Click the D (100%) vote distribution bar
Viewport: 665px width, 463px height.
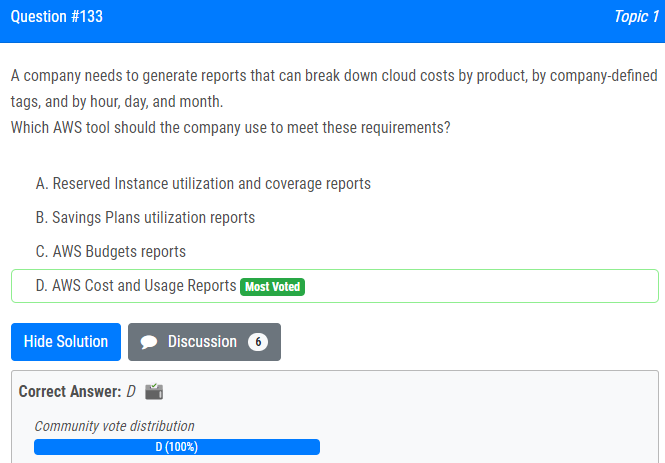pyautogui.click(x=177, y=447)
